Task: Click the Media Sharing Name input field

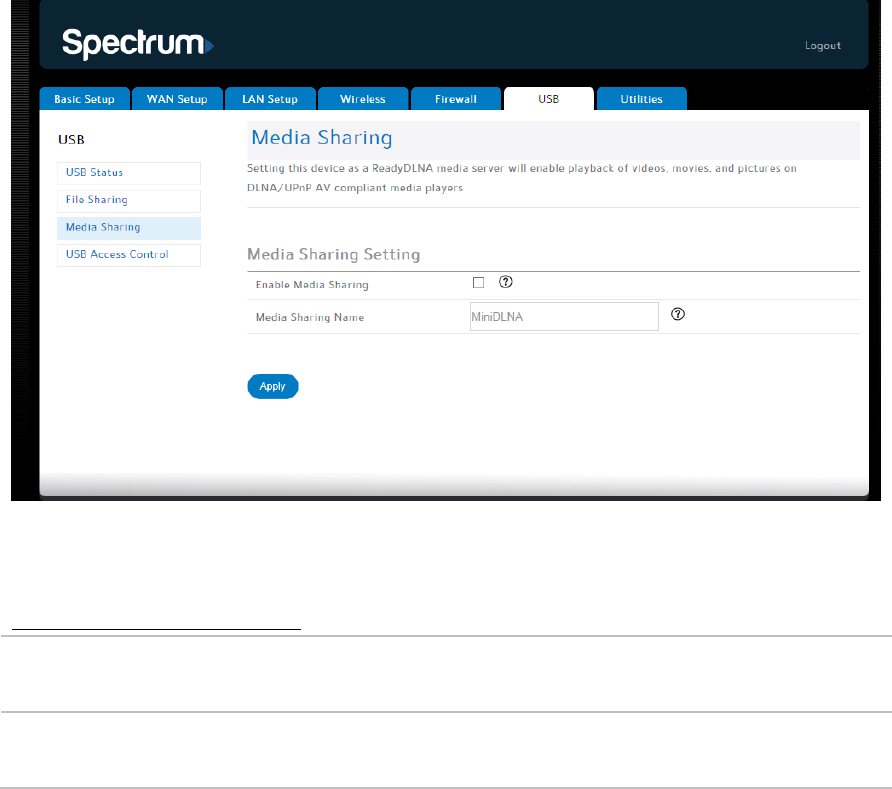Action: [564, 316]
